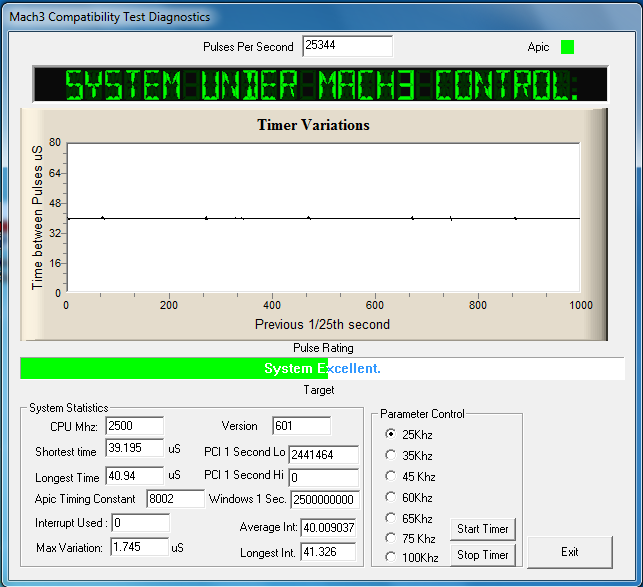The height and width of the screenshot is (587, 643).
Task: Click the Timer Variations chart title
Action: pos(313,125)
